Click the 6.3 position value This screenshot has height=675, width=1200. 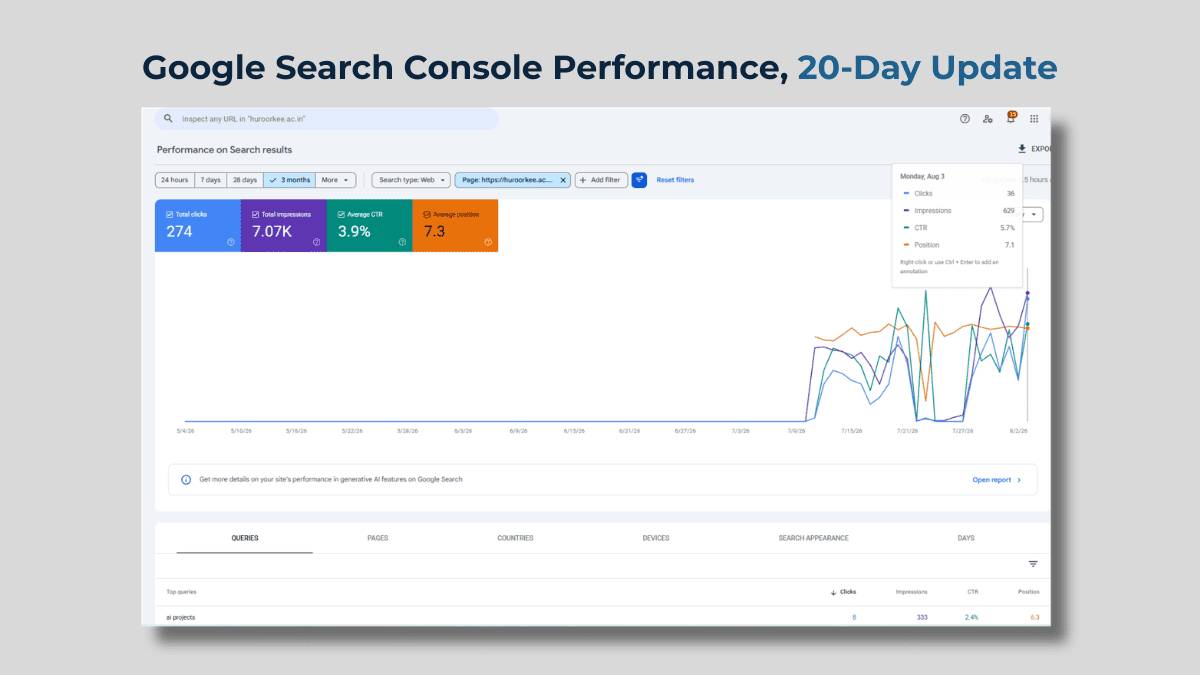point(1034,617)
